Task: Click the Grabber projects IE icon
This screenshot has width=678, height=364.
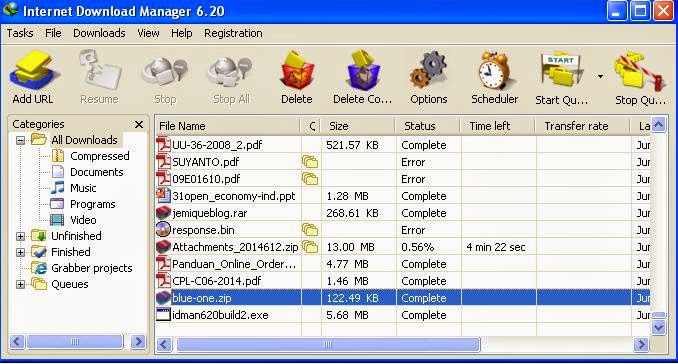Action: (x=39, y=268)
